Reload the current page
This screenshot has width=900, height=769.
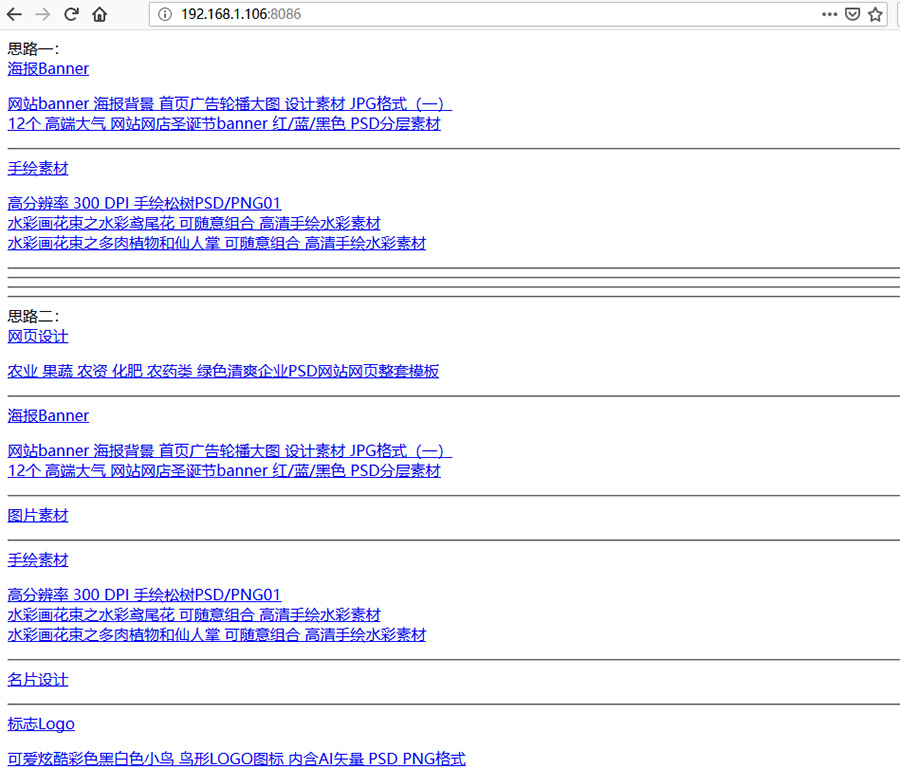click(71, 14)
